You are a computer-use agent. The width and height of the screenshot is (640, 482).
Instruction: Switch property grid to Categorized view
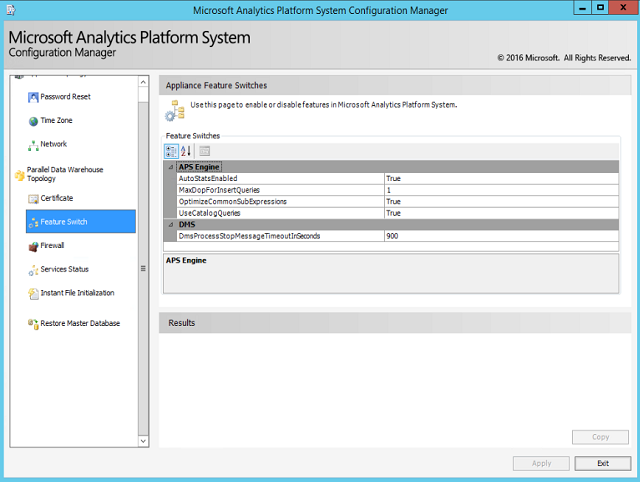171,151
